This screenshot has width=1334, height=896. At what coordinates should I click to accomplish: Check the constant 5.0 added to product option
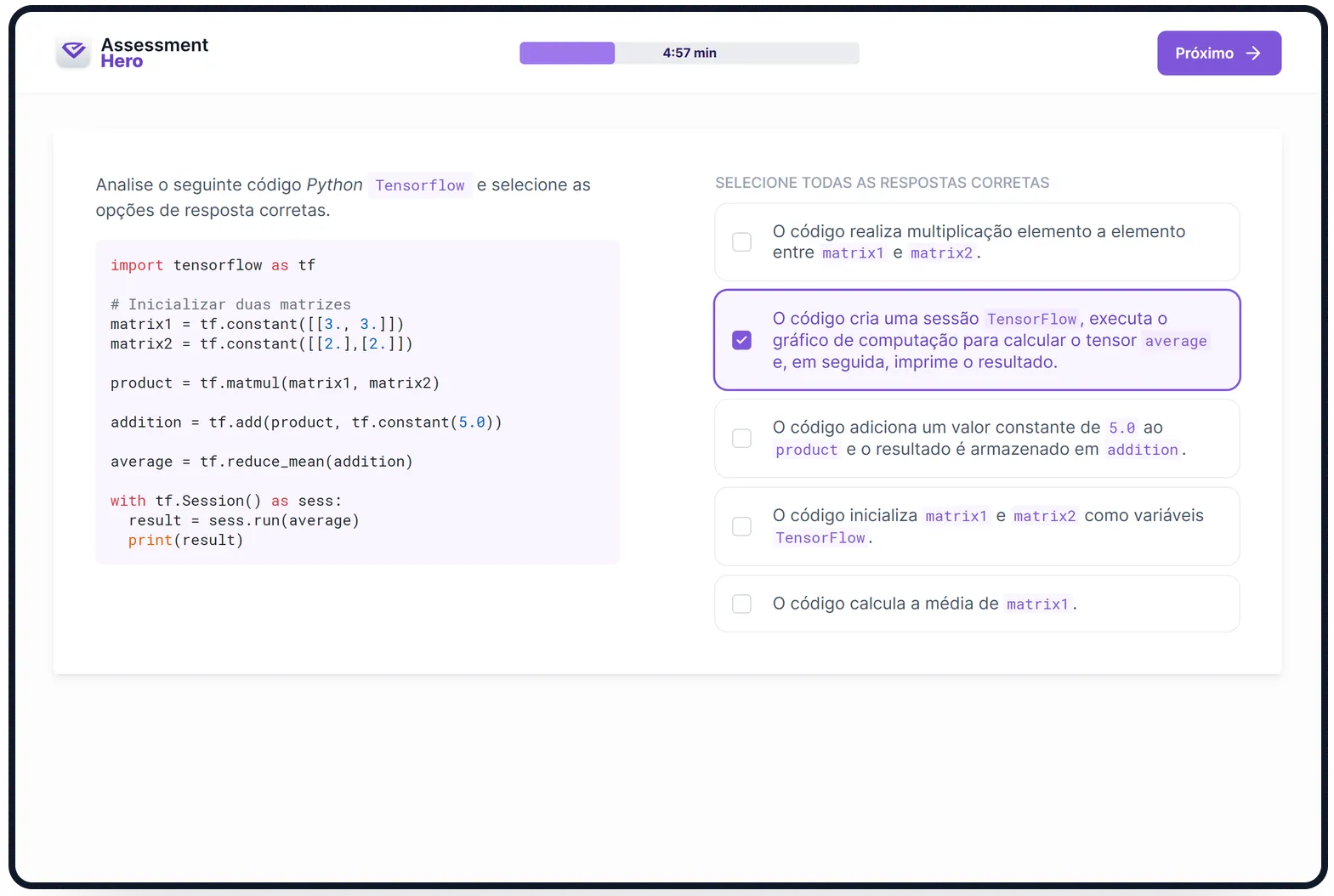pyautogui.click(x=742, y=439)
